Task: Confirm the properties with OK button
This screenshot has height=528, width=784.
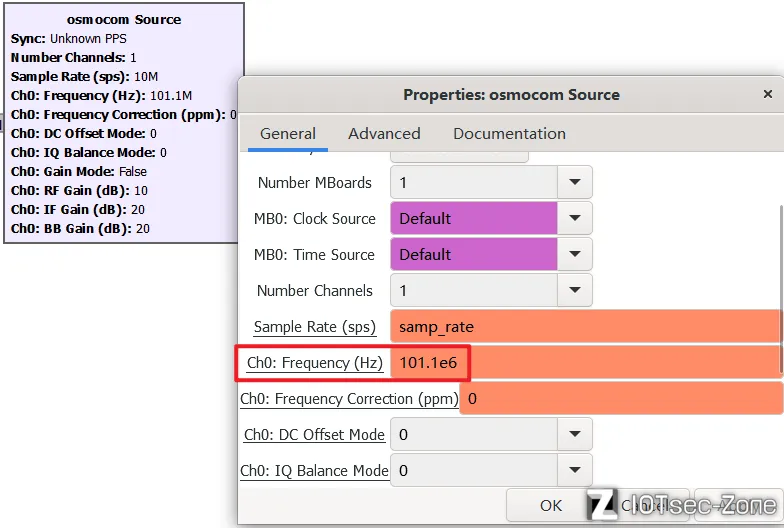Action: click(x=550, y=506)
